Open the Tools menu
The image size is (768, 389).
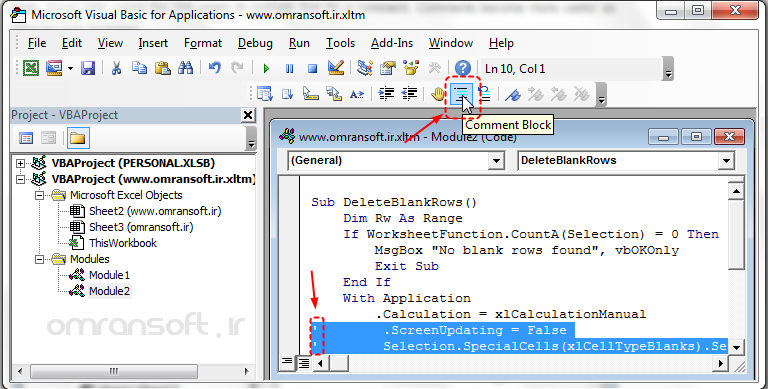(x=340, y=43)
